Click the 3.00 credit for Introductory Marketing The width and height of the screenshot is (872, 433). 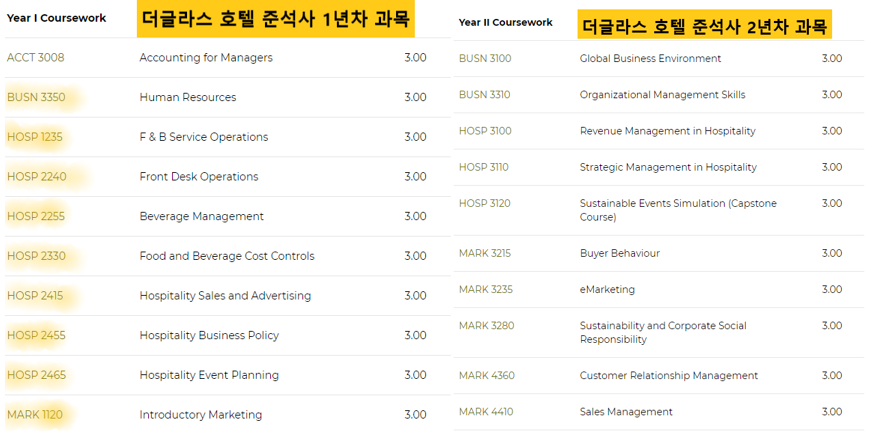click(415, 415)
